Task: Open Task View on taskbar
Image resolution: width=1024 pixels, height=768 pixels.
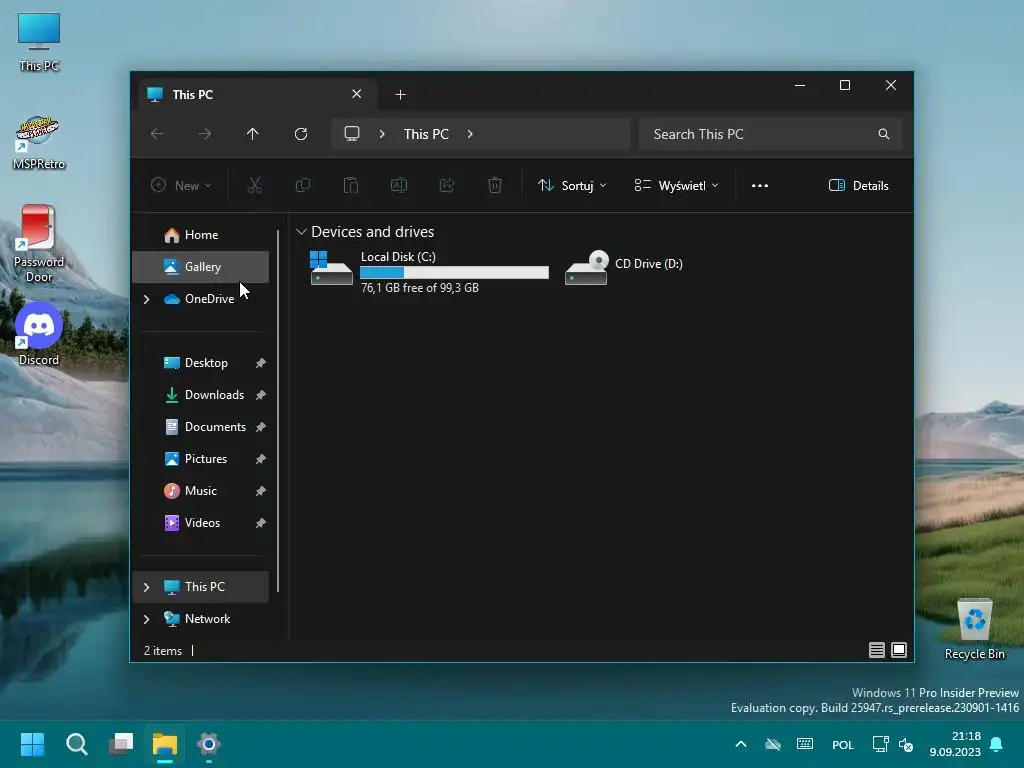Action: [121, 744]
